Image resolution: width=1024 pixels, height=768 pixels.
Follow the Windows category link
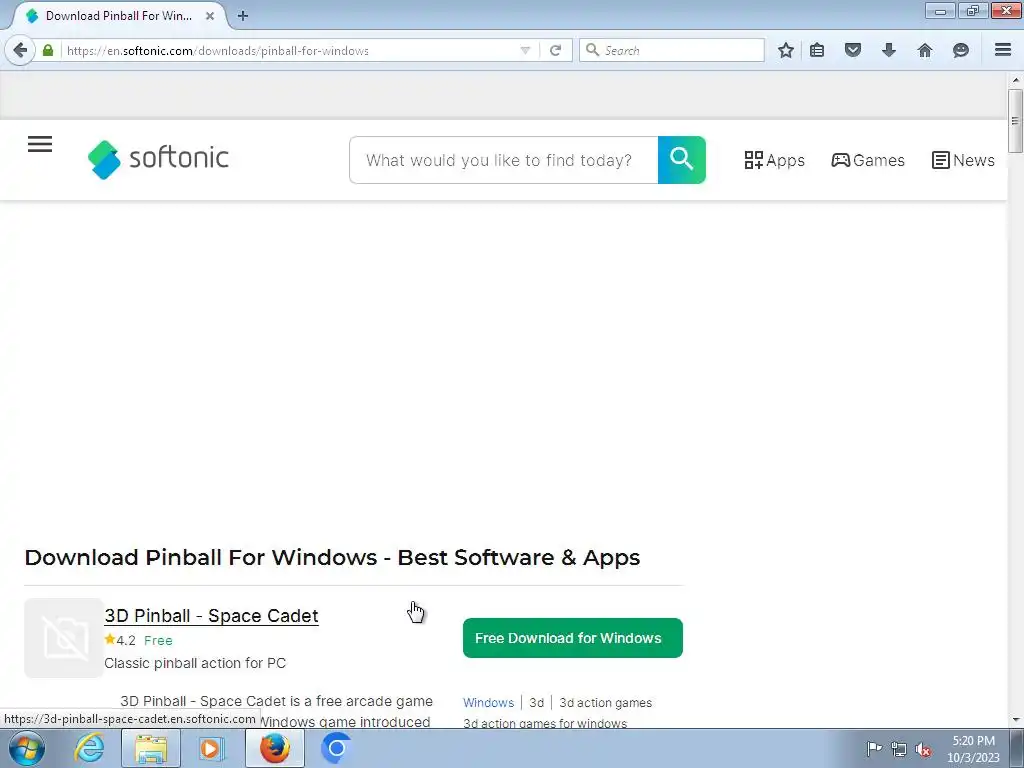coord(488,703)
